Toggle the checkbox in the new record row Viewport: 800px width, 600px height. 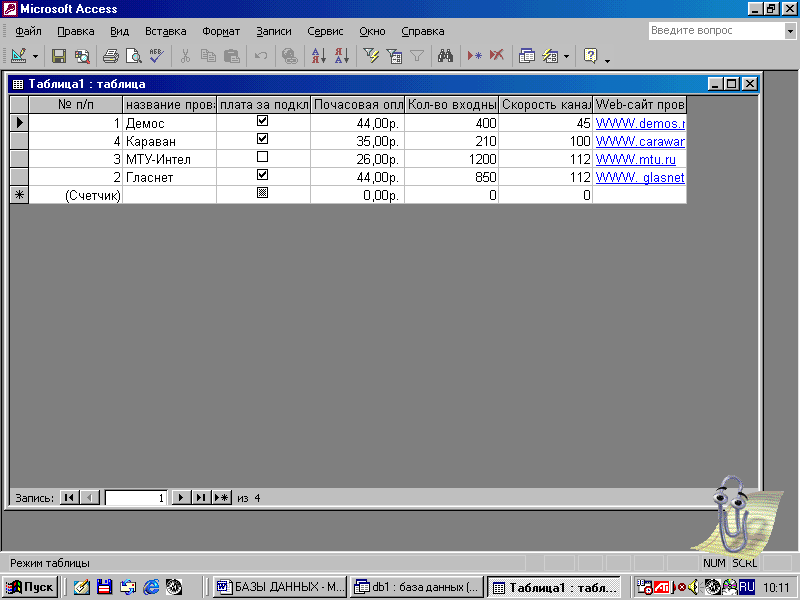point(262,193)
